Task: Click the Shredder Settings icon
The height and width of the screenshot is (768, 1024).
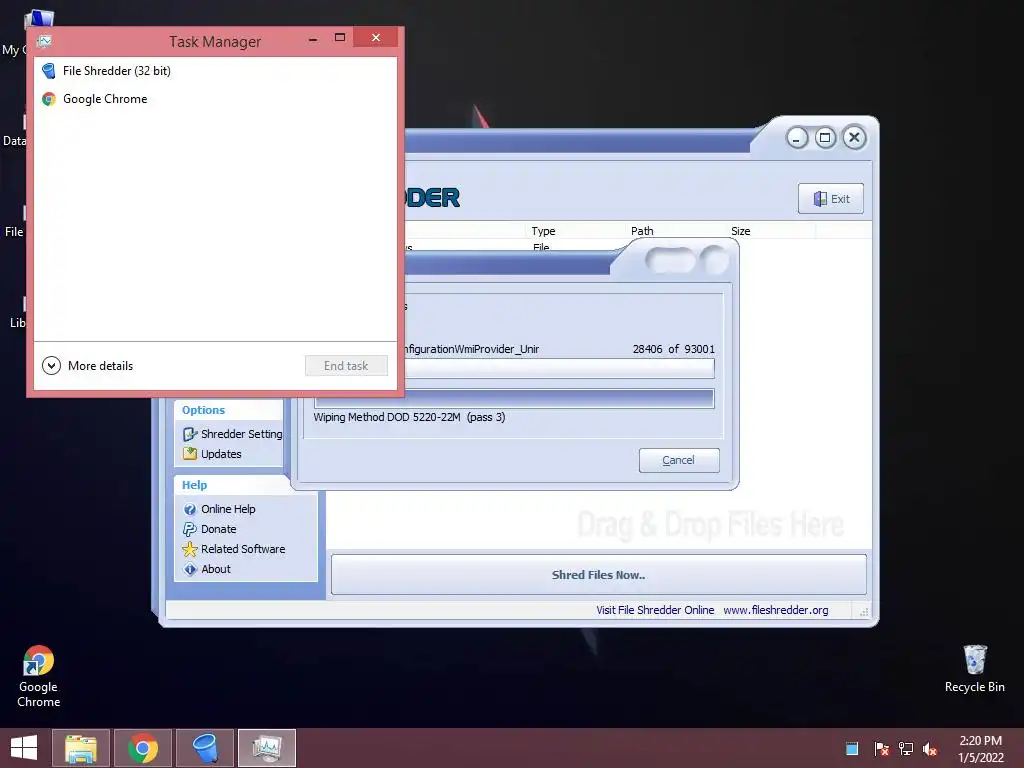Action: (190, 434)
